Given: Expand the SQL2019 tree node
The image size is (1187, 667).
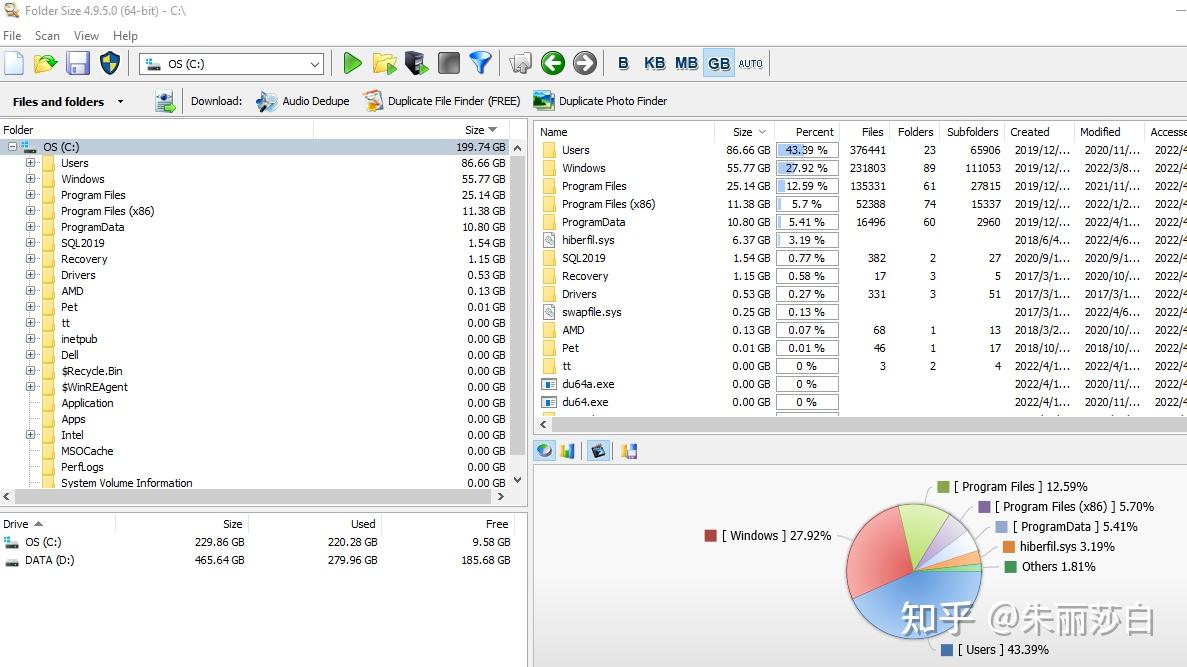Looking at the screenshot, I should coord(30,243).
